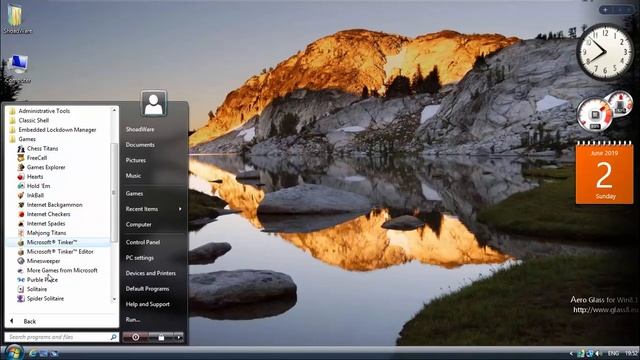Launch Chess Titans
The image size is (640, 360).
(x=42, y=149)
